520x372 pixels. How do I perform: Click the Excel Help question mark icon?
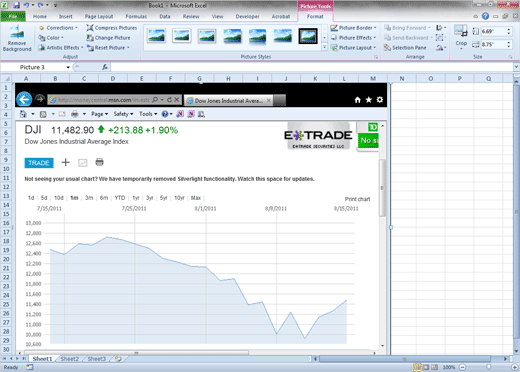pyautogui.click(x=485, y=16)
